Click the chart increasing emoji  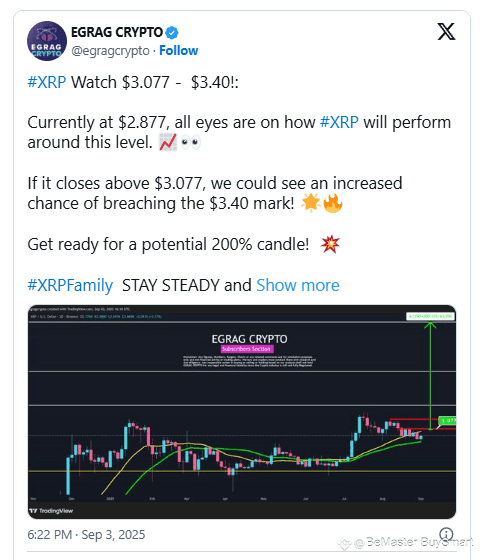(168, 142)
